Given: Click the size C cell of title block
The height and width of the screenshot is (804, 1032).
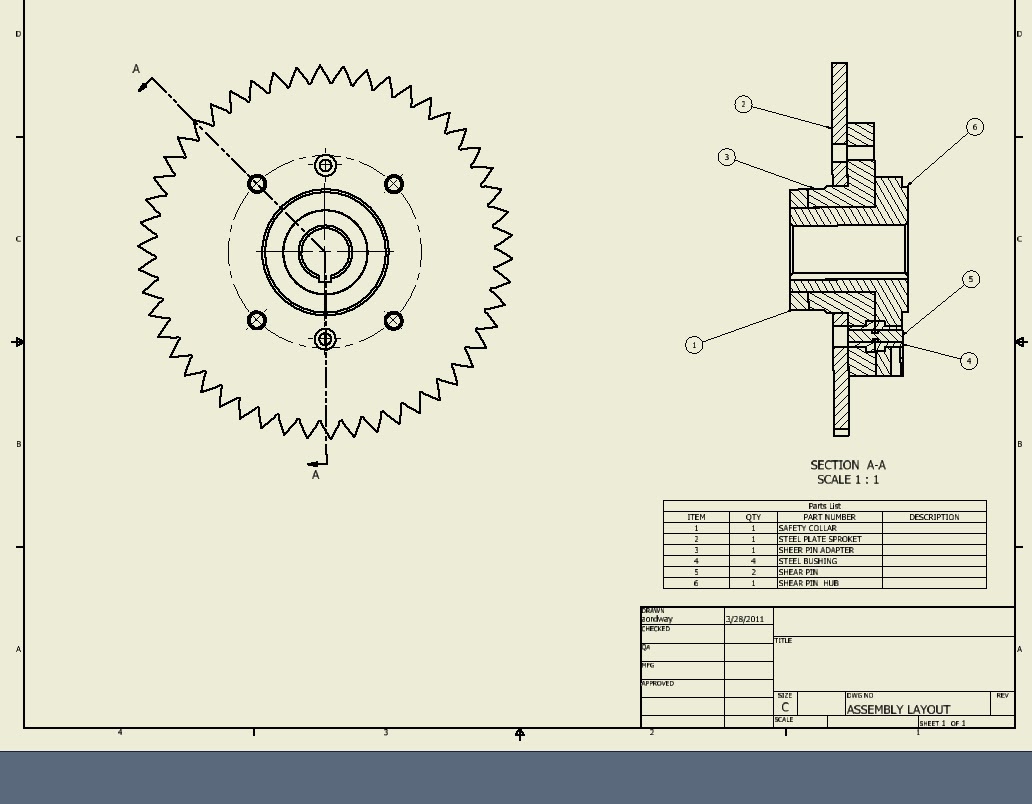Looking at the screenshot, I should point(786,704).
